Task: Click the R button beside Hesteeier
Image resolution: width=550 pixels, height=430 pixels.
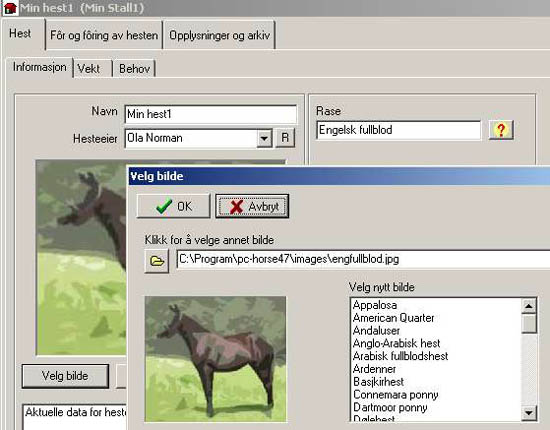Action: pos(285,138)
